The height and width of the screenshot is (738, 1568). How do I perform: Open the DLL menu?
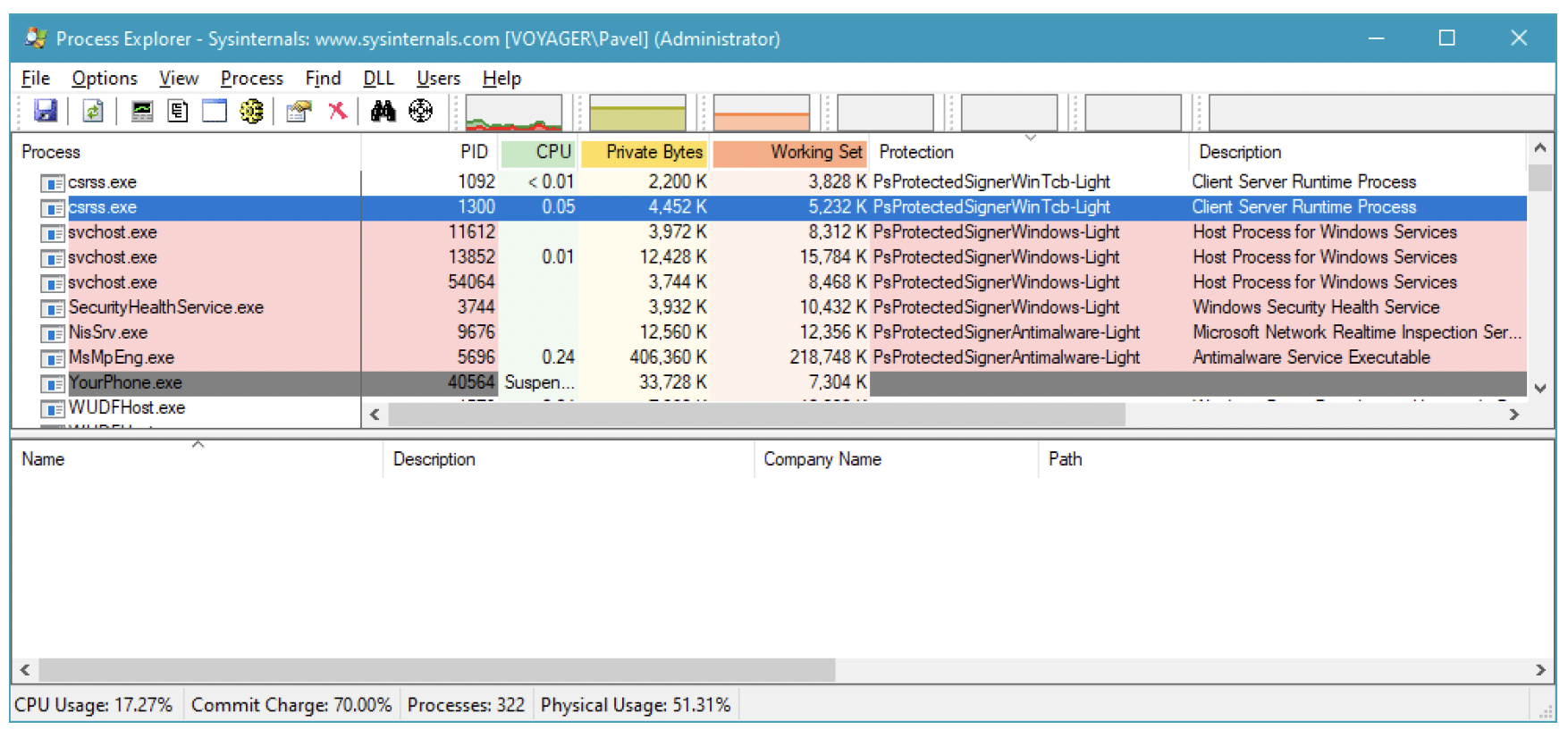click(x=379, y=79)
